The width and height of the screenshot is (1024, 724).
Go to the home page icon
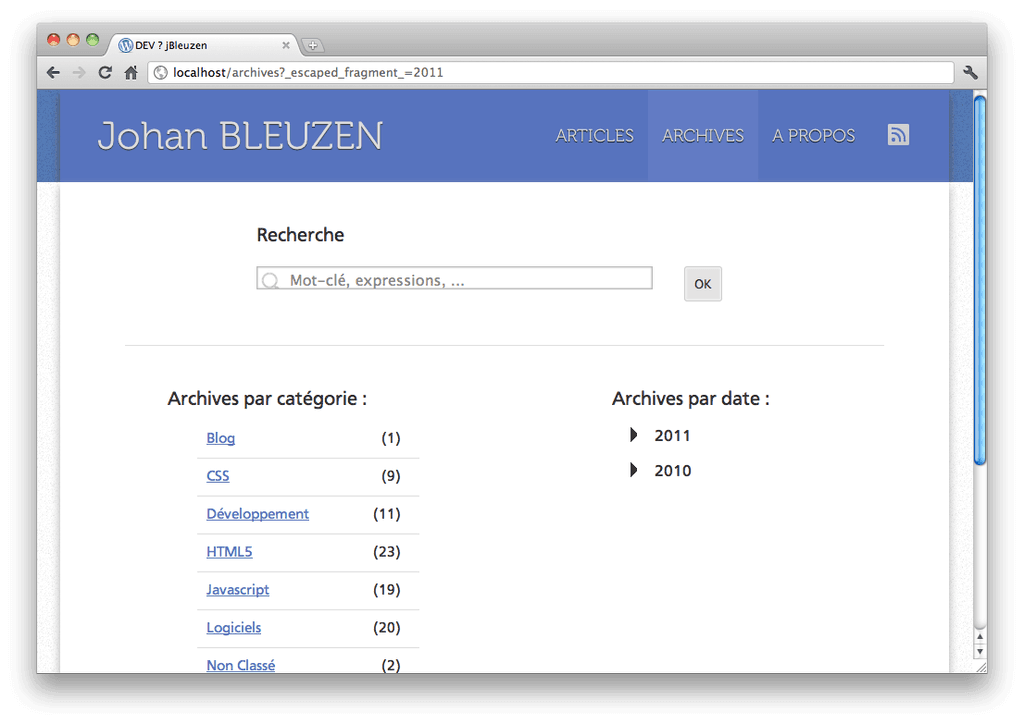coord(131,72)
